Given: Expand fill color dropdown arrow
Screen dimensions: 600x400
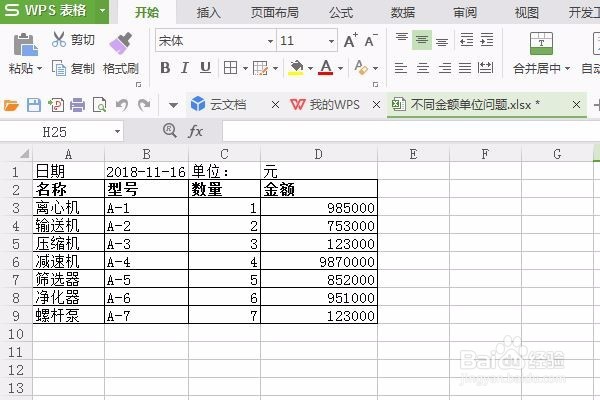Looking at the screenshot, I should pyautogui.click(x=310, y=69).
